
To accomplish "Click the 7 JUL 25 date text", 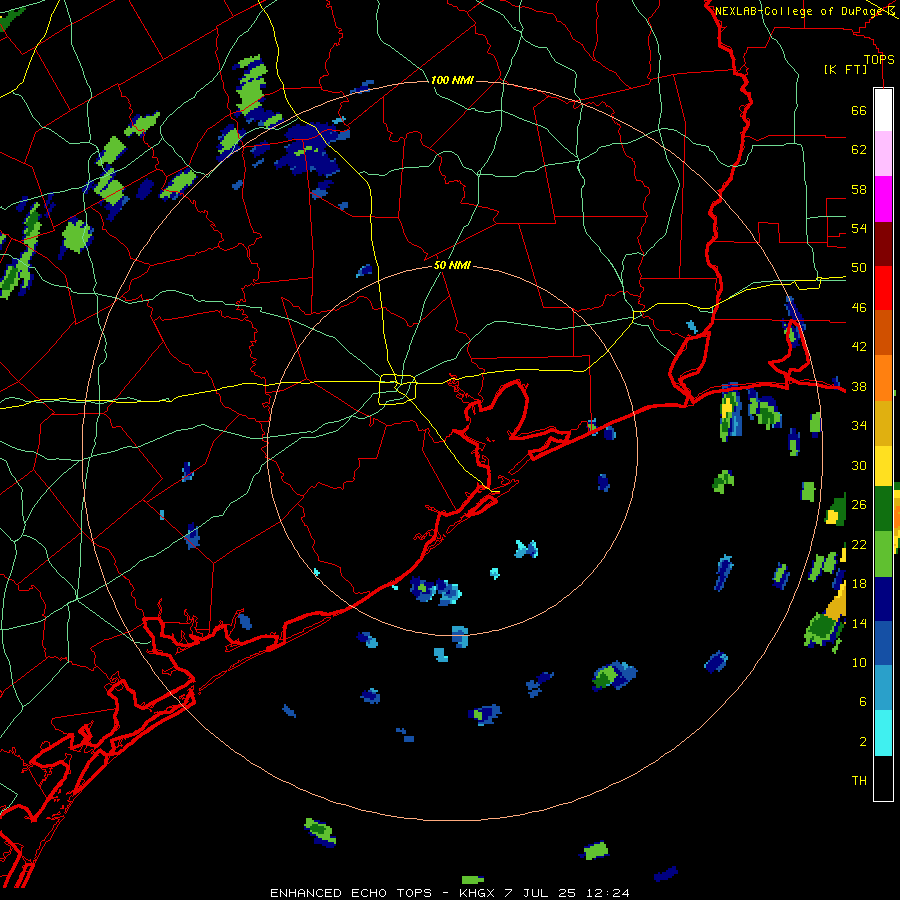I will tap(540, 893).
